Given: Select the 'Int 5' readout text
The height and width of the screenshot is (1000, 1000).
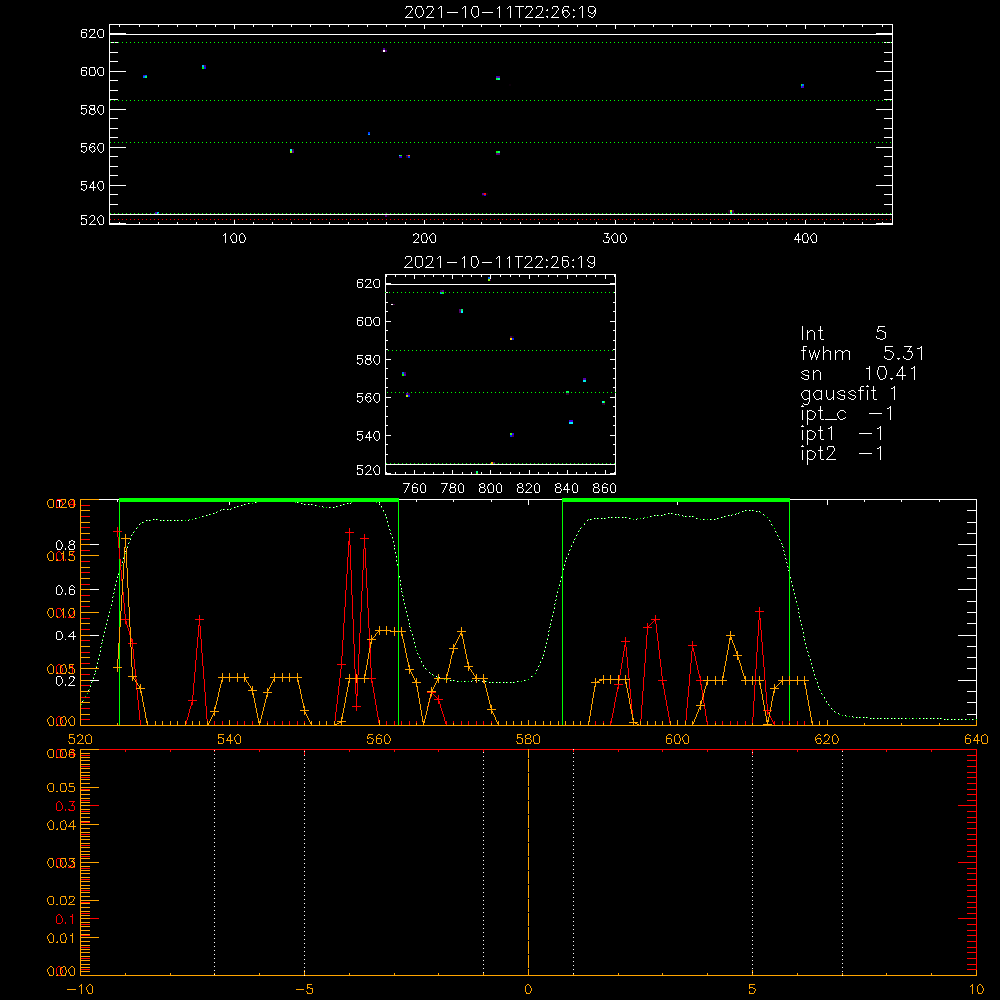Looking at the screenshot, I should click(x=843, y=333).
